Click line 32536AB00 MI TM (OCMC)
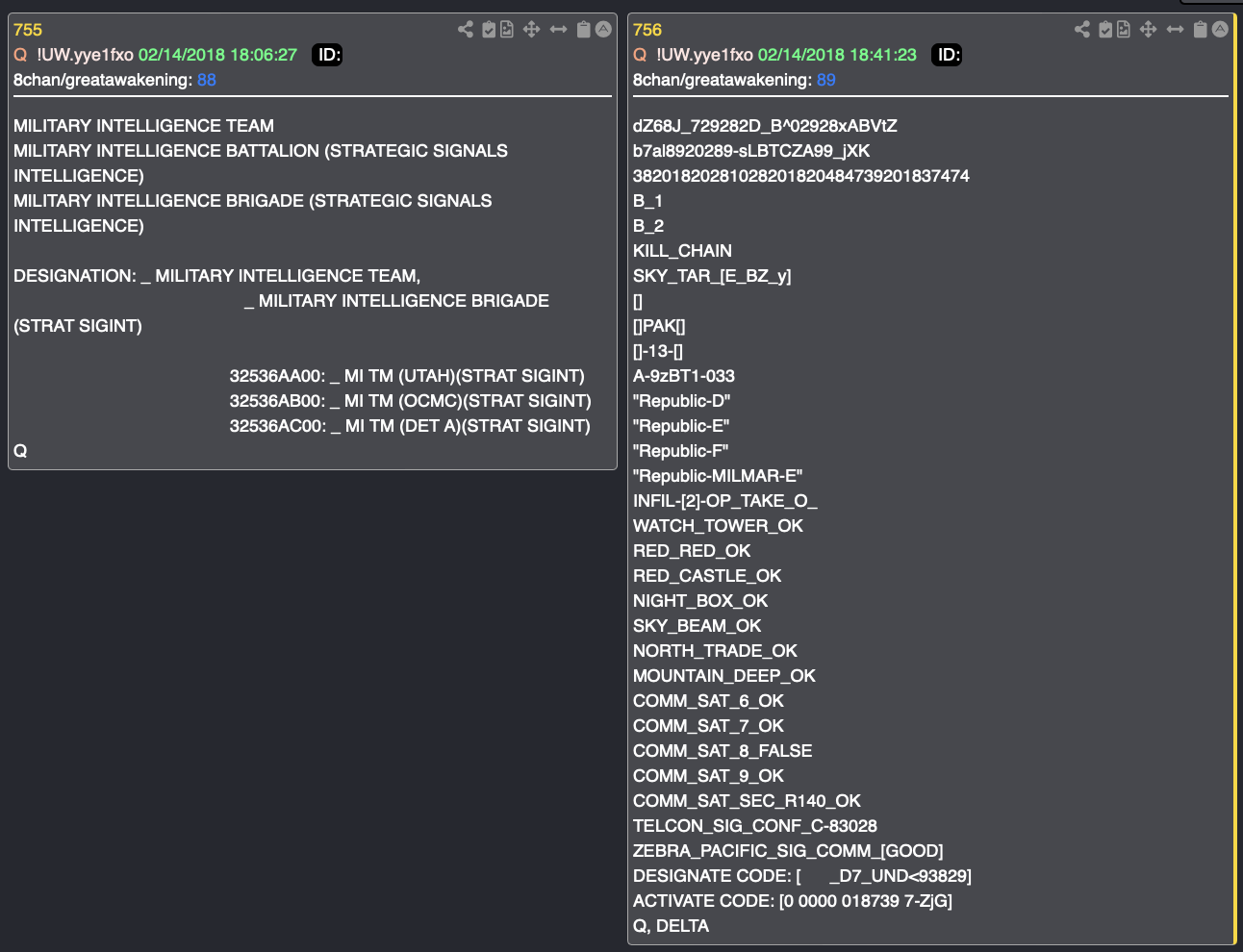This screenshot has height=952, width=1243. (411, 401)
